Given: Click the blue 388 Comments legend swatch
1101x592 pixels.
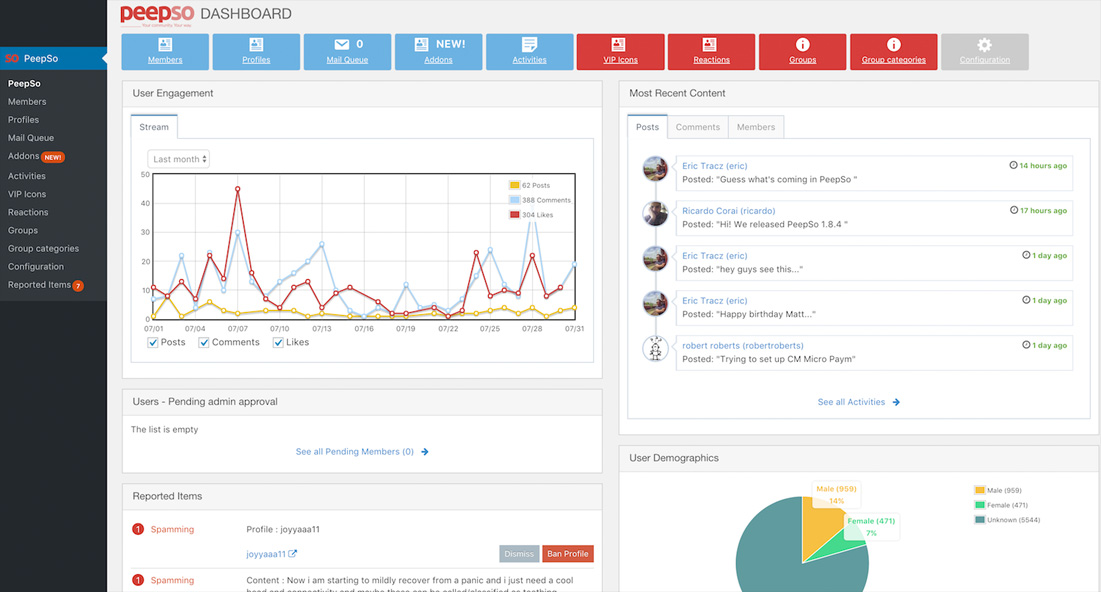Looking at the screenshot, I should [514, 200].
